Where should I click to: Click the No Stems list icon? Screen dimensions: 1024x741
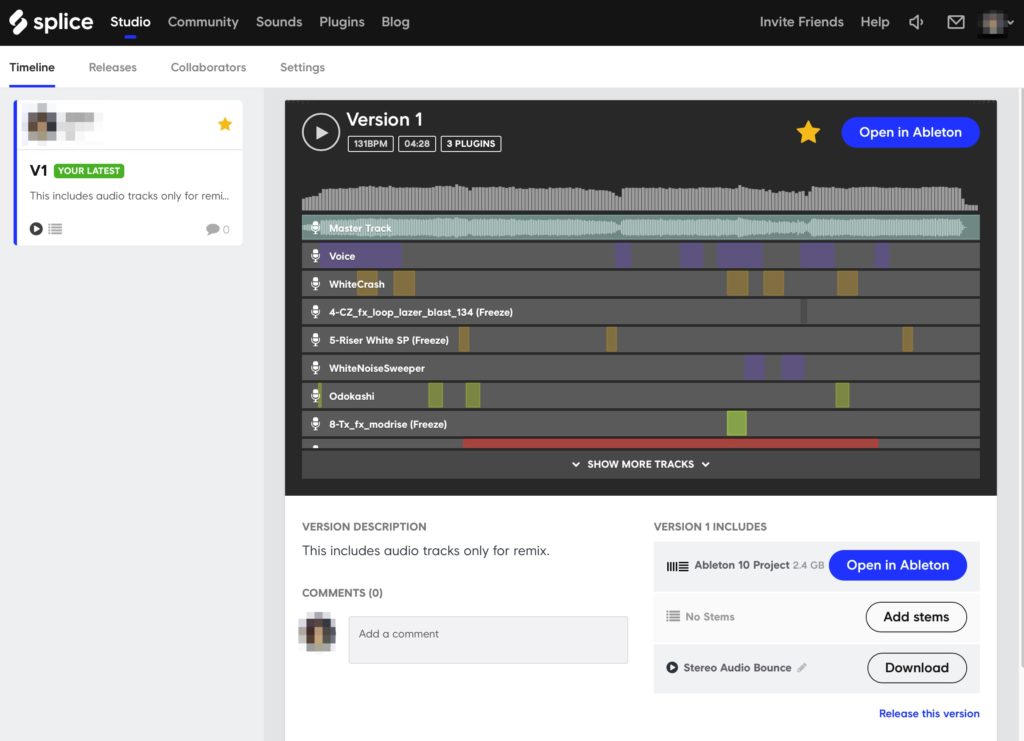(673, 616)
